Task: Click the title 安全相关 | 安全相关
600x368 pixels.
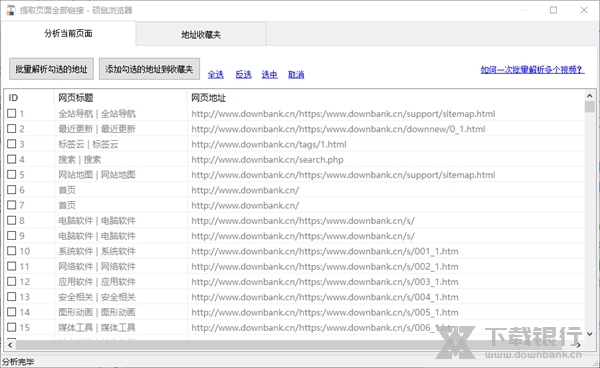Action: [97, 297]
